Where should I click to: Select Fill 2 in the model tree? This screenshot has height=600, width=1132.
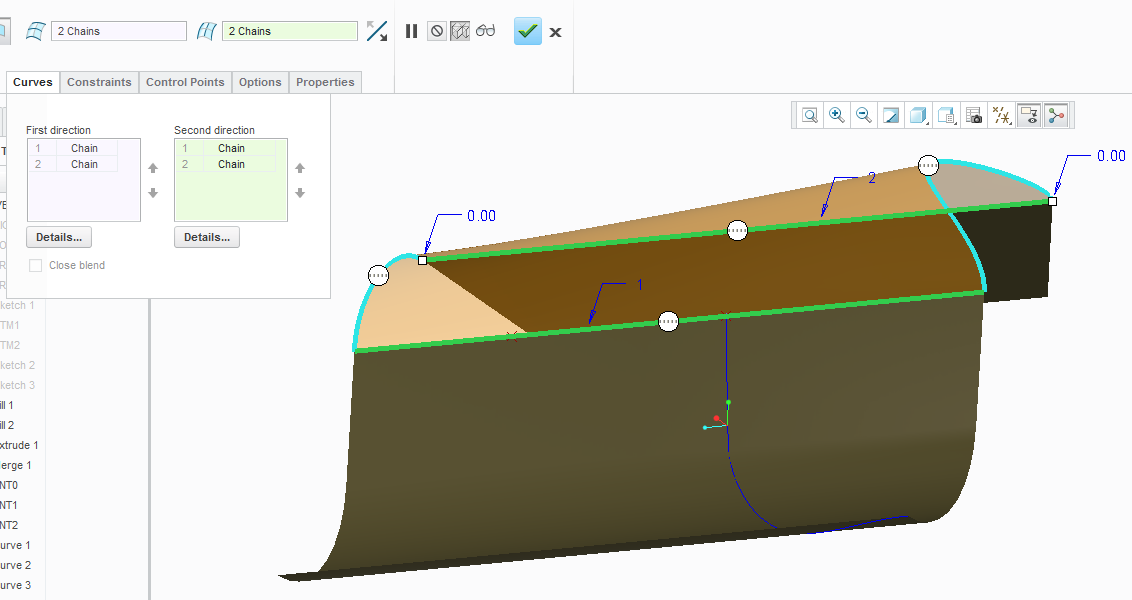pyautogui.click(x=7, y=425)
